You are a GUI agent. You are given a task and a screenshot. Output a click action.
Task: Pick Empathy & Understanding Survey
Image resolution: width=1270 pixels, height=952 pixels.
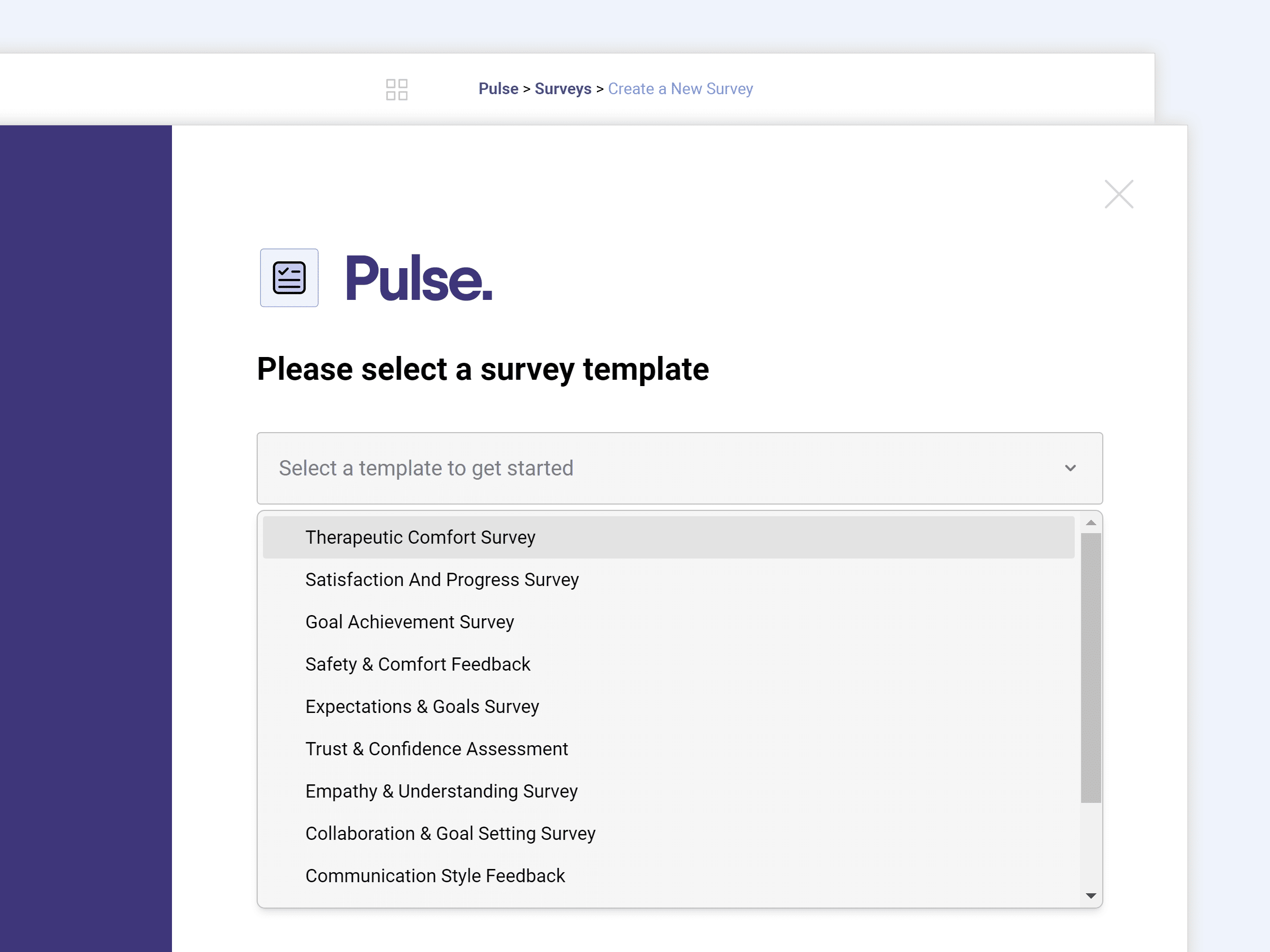pyautogui.click(x=441, y=791)
